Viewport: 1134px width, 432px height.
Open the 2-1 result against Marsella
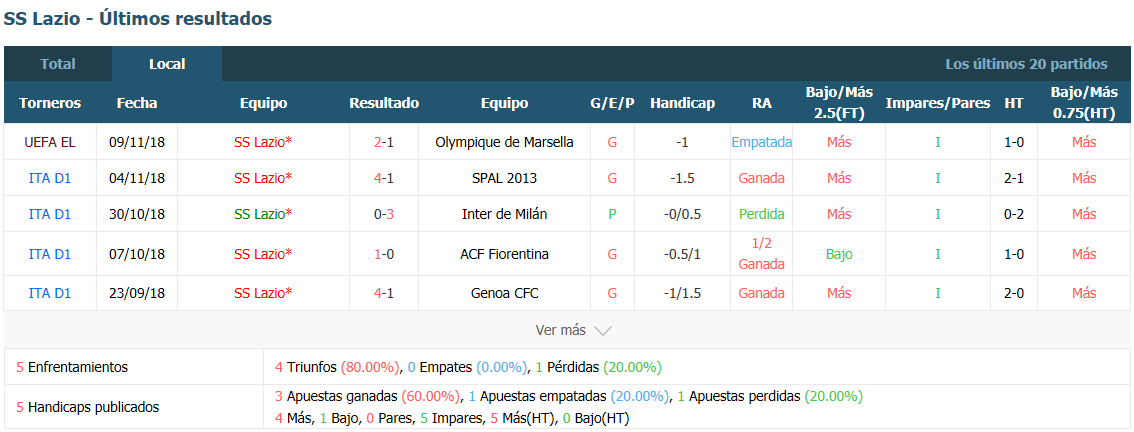(x=384, y=143)
